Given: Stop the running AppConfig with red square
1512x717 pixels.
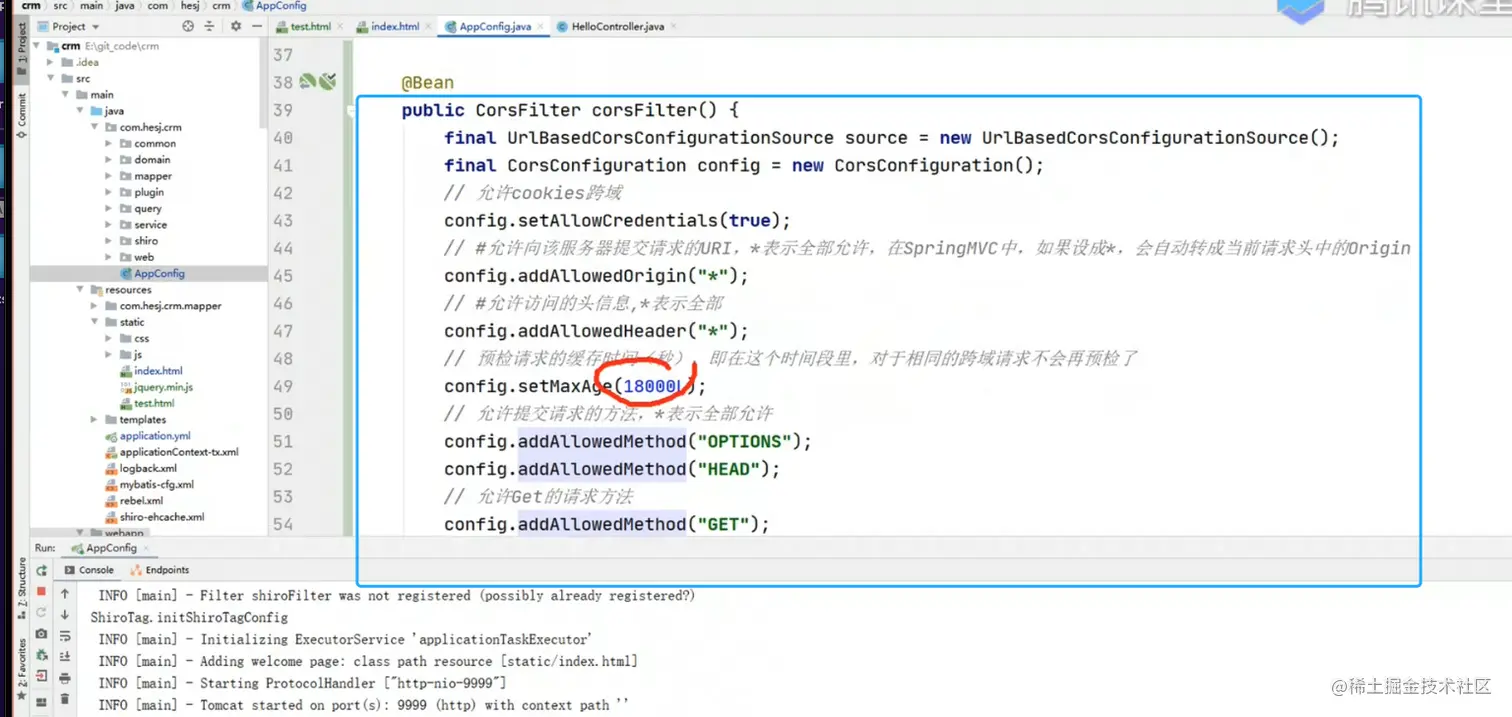Looking at the screenshot, I should [x=41, y=592].
